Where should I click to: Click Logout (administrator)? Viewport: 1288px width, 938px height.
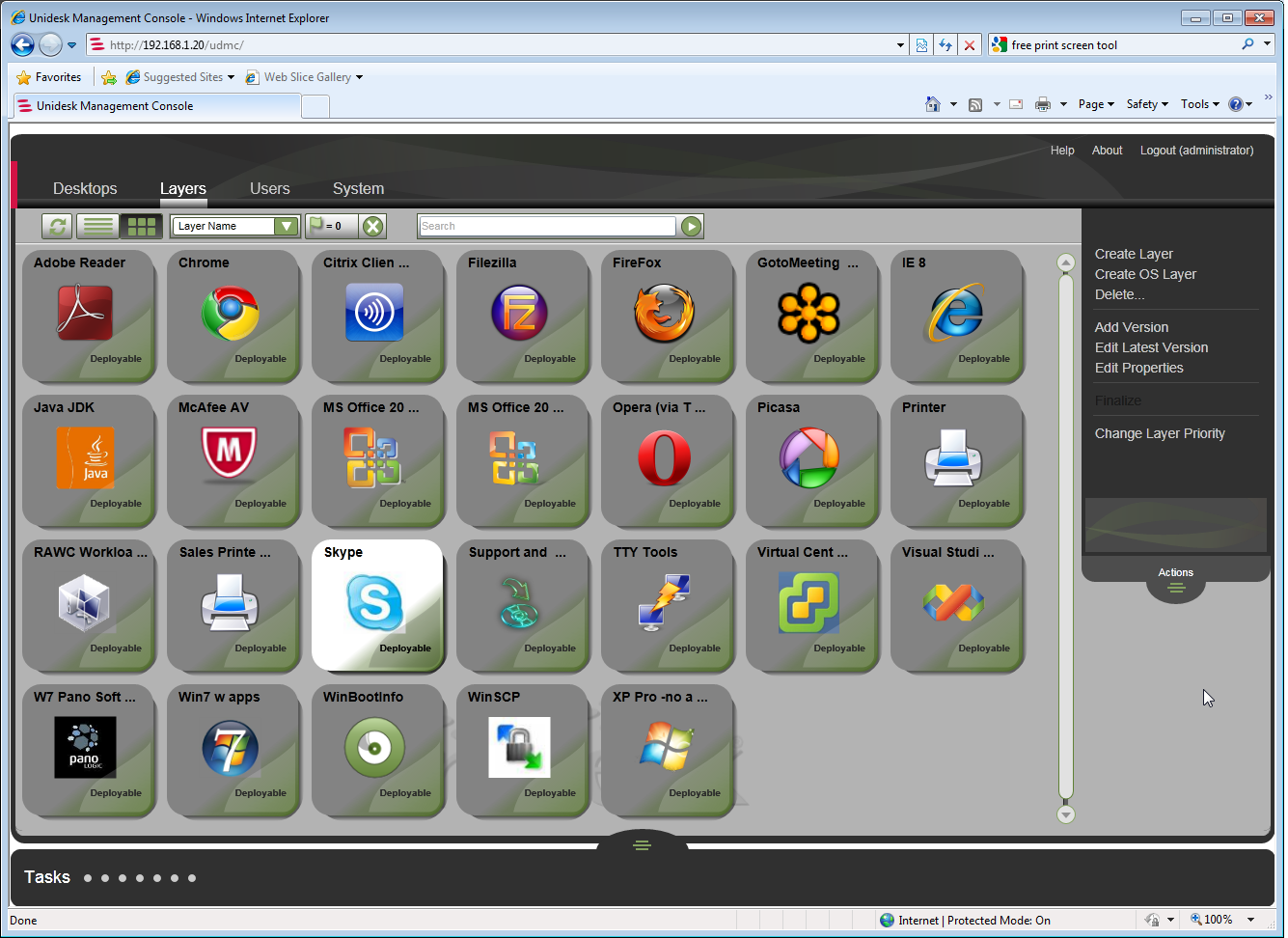[x=1196, y=151]
